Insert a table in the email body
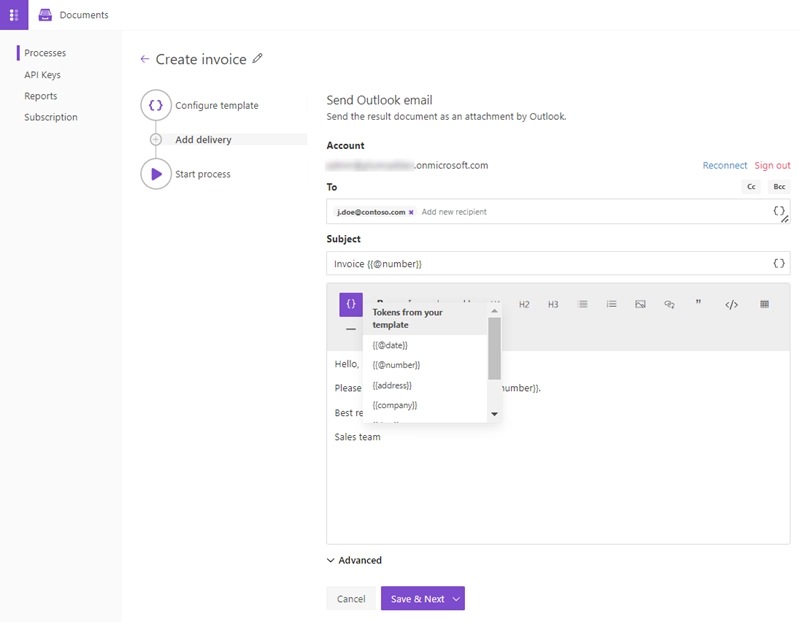The image size is (800, 622). [764, 305]
